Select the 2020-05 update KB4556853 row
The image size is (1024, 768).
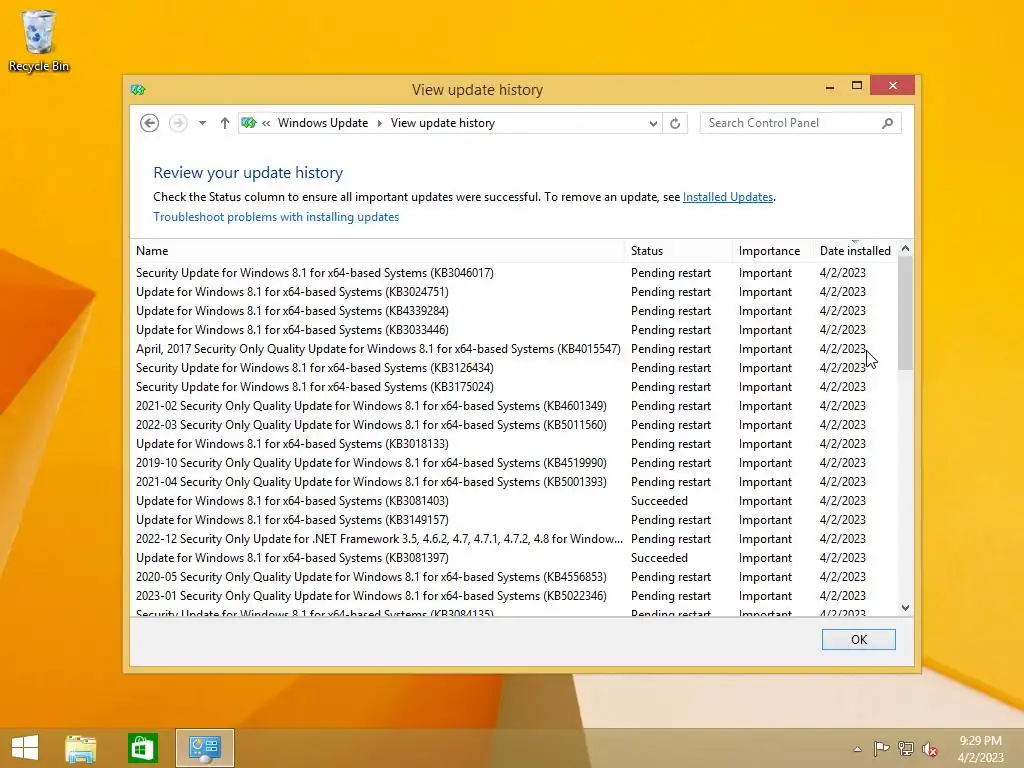coord(513,577)
